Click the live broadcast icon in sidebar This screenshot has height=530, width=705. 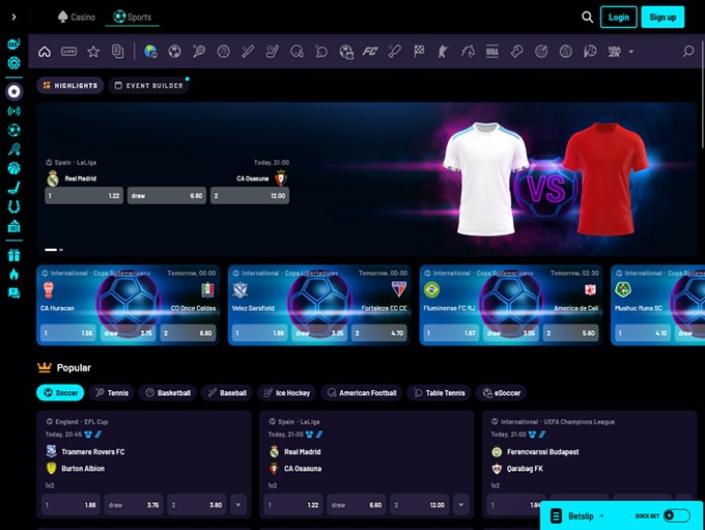(14, 111)
